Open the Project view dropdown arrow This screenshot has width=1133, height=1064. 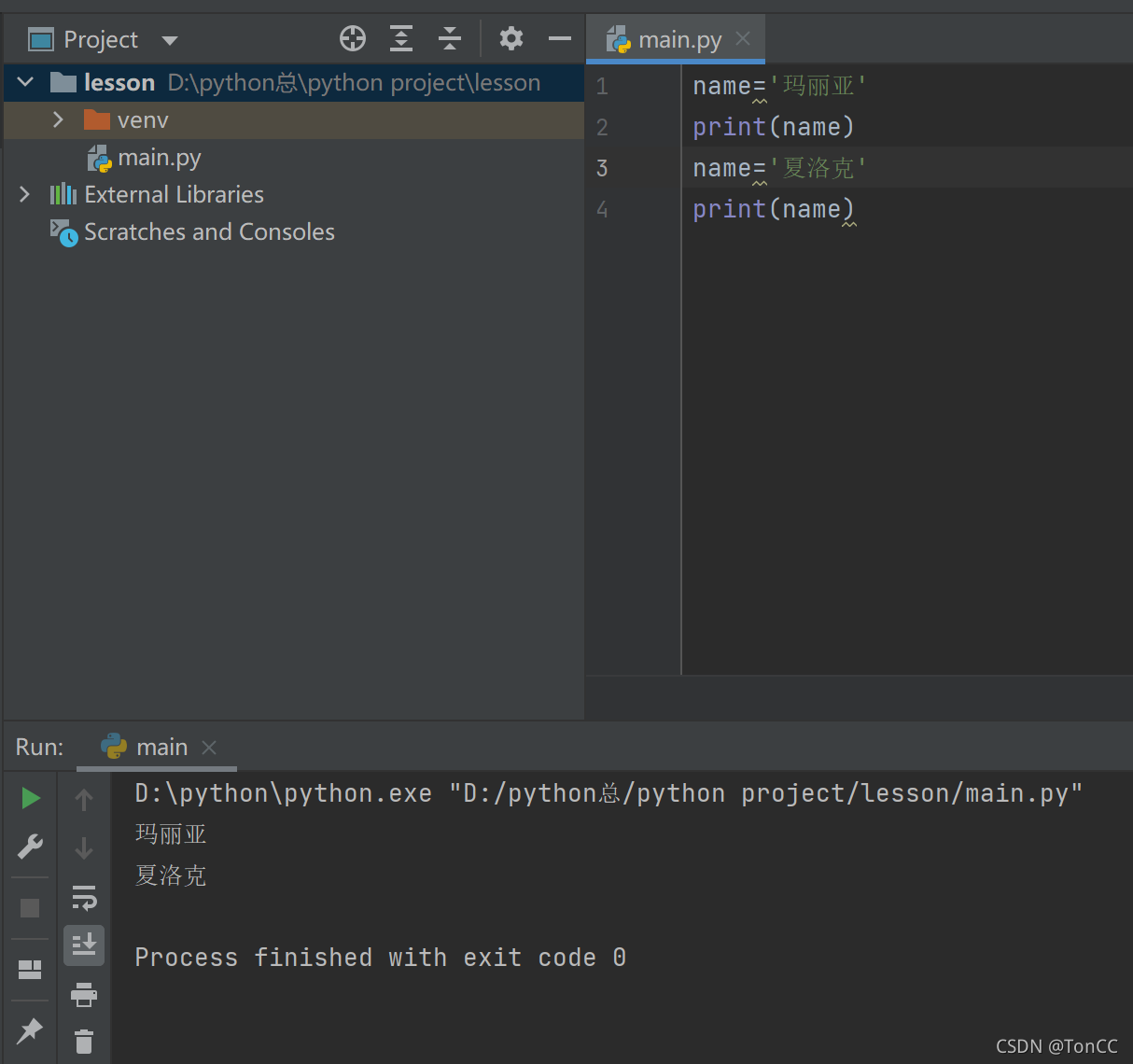point(170,40)
